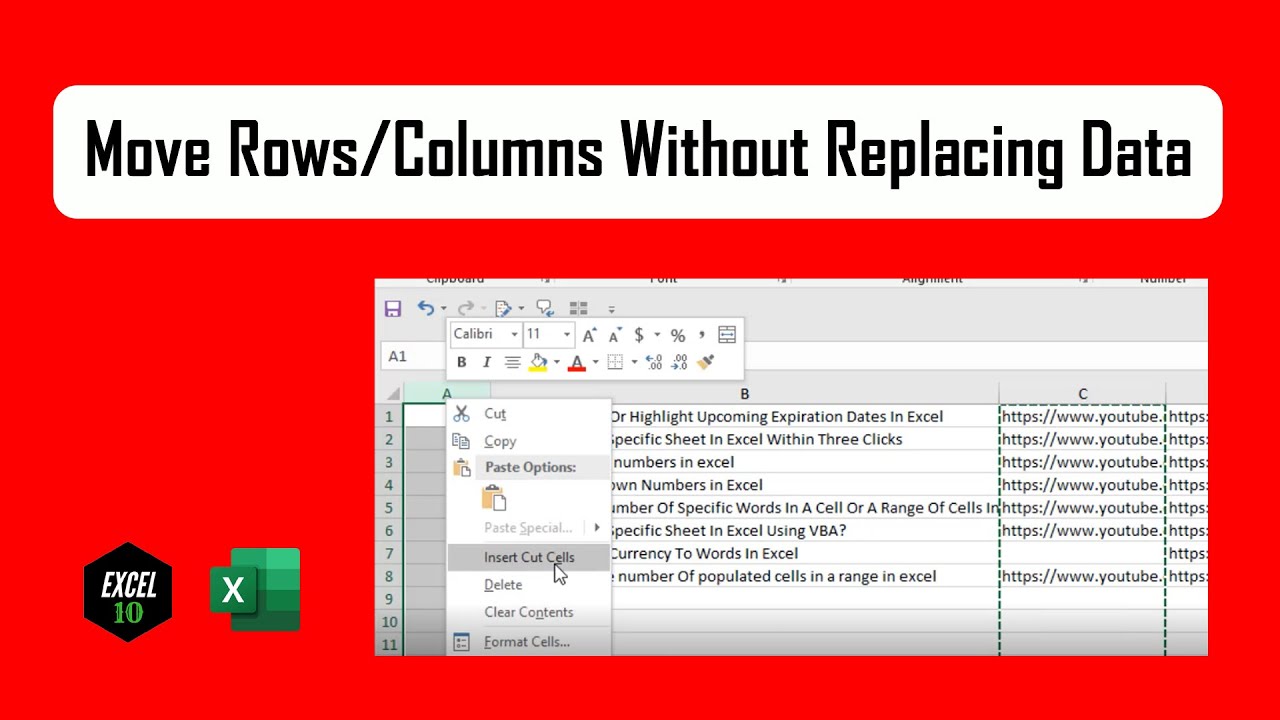Screen dimensions: 1280x720
Task: Apply red font color
Action: coord(576,362)
